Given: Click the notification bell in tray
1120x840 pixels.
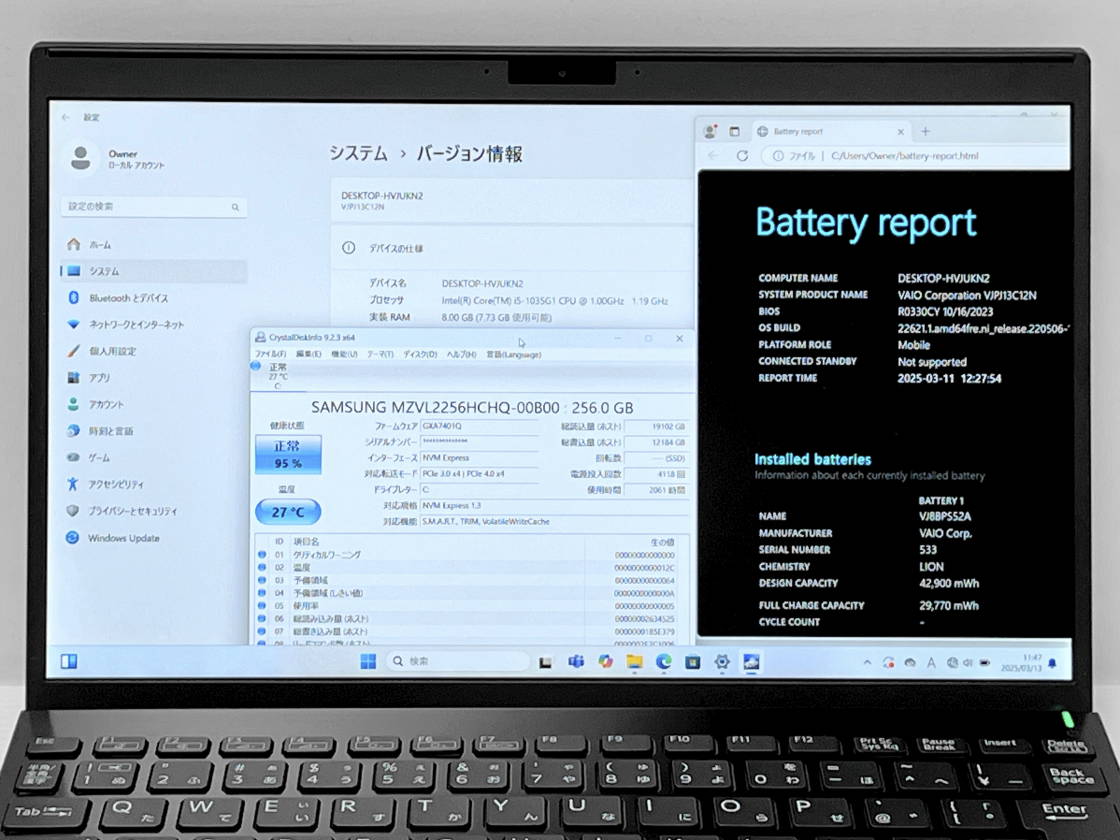Looking at the screenshot, I should (1052, 664).
